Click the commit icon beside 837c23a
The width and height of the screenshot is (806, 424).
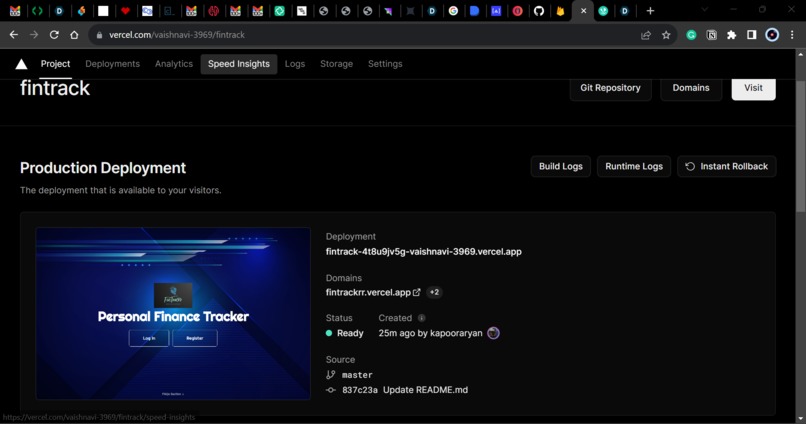tap(331, 390)
